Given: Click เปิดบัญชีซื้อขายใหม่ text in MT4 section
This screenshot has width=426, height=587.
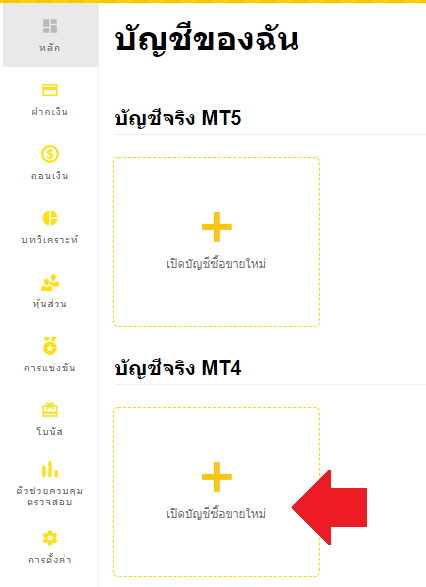Looking at the screenshot, I should (x=216, y=514).
